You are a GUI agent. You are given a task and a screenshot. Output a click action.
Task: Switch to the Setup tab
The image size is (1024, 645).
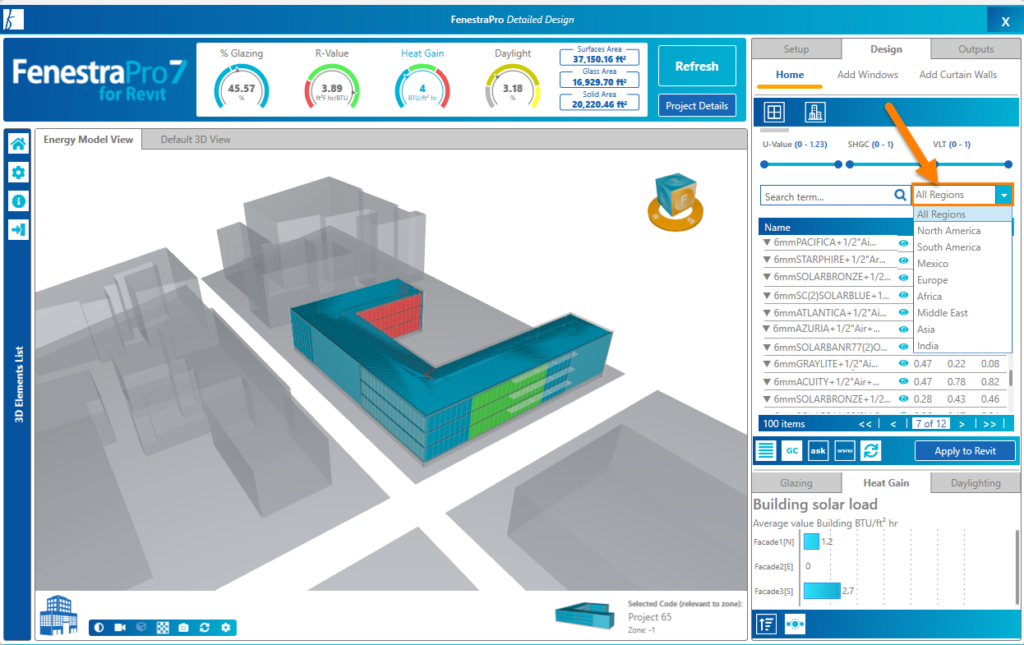pos(796,49)
